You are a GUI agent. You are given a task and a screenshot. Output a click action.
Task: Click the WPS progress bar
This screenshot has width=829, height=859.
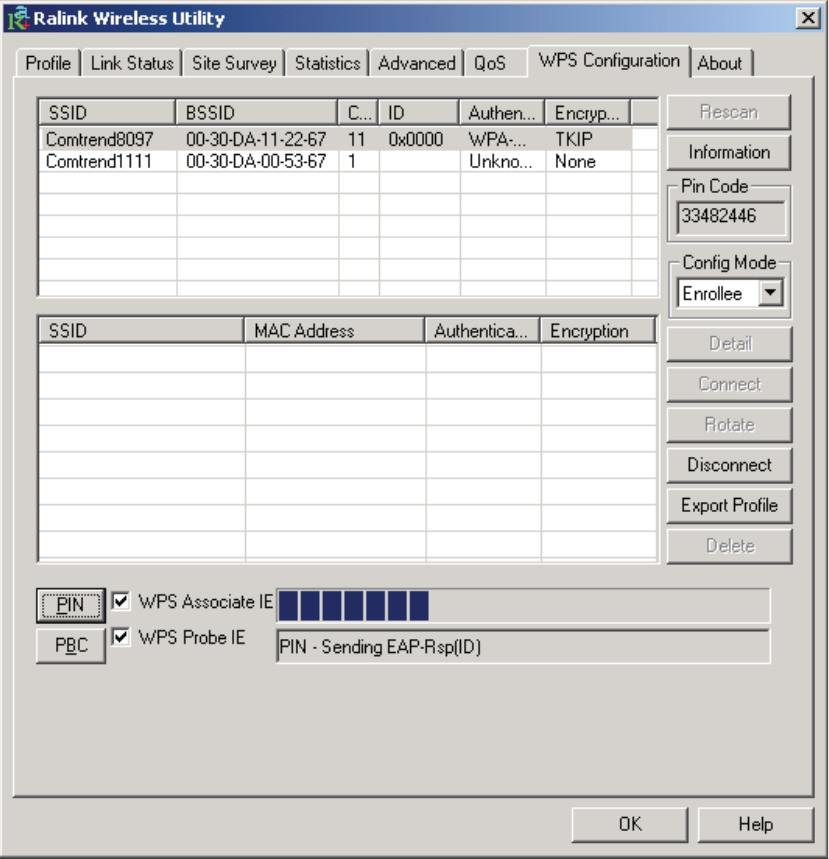tap(523, 605)
